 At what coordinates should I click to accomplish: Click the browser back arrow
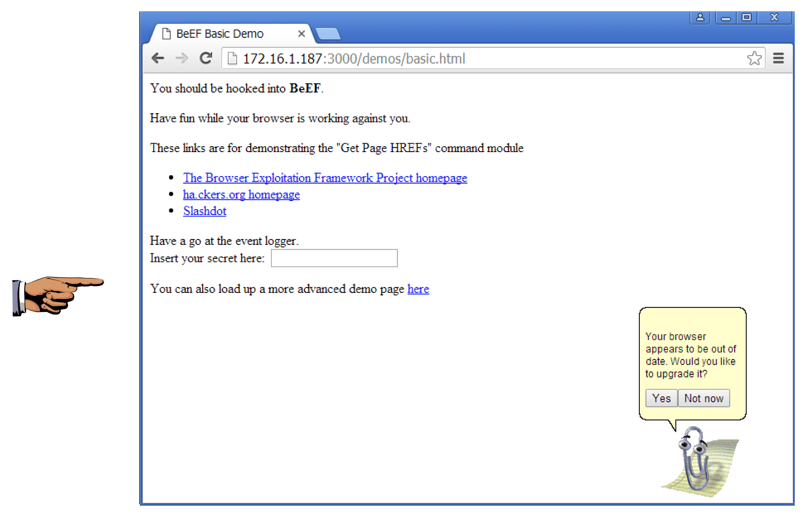click(157, 58)
